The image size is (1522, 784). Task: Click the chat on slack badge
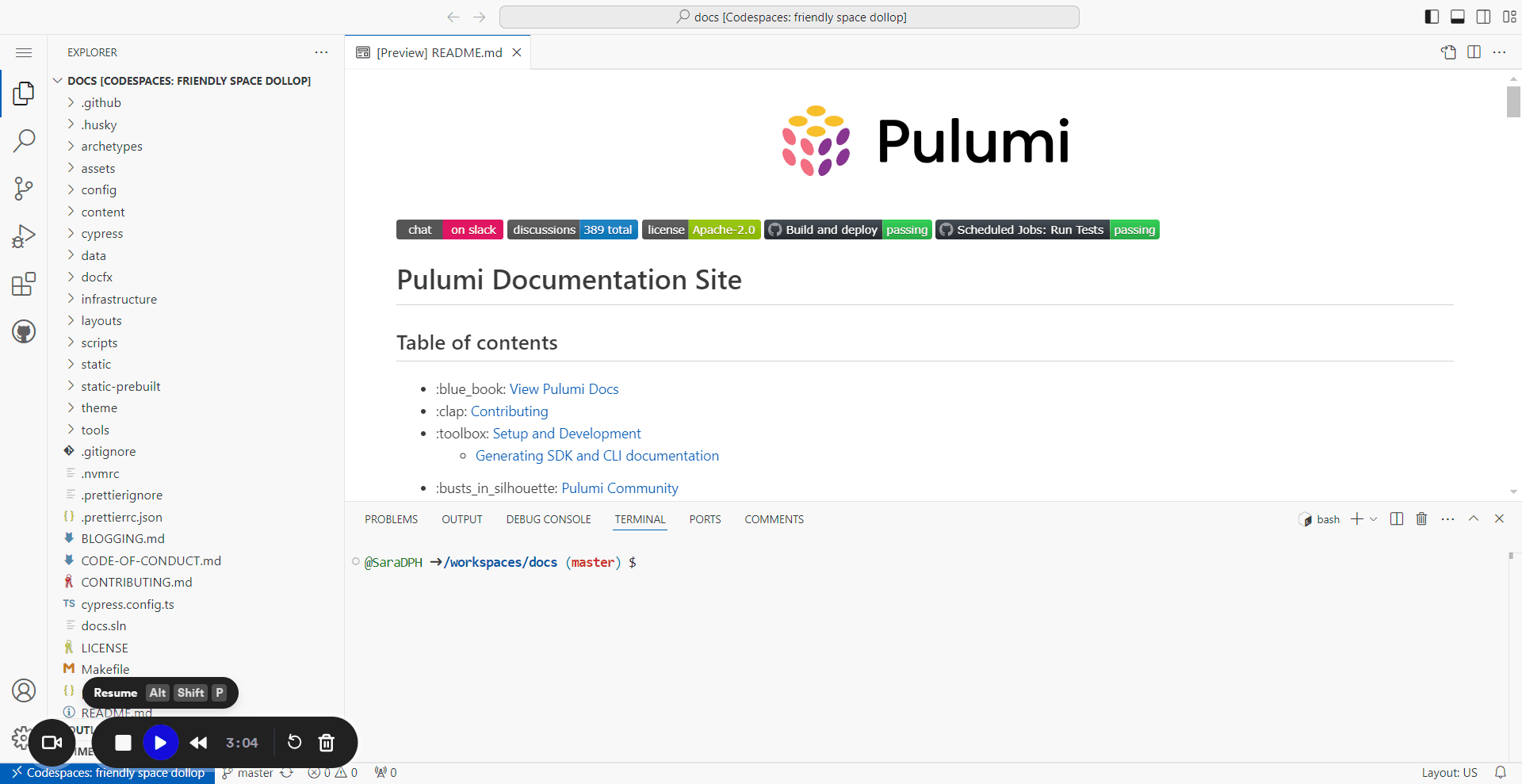tap(449, 230)
